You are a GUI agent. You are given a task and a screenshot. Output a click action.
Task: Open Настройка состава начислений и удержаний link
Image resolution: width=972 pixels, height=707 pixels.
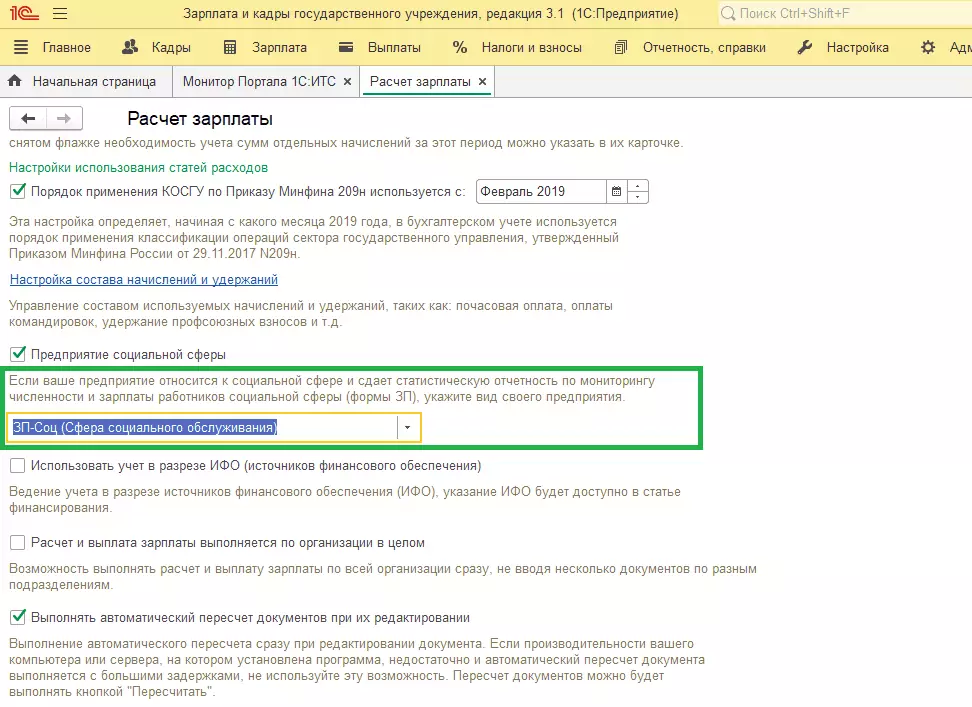(144, 280)
